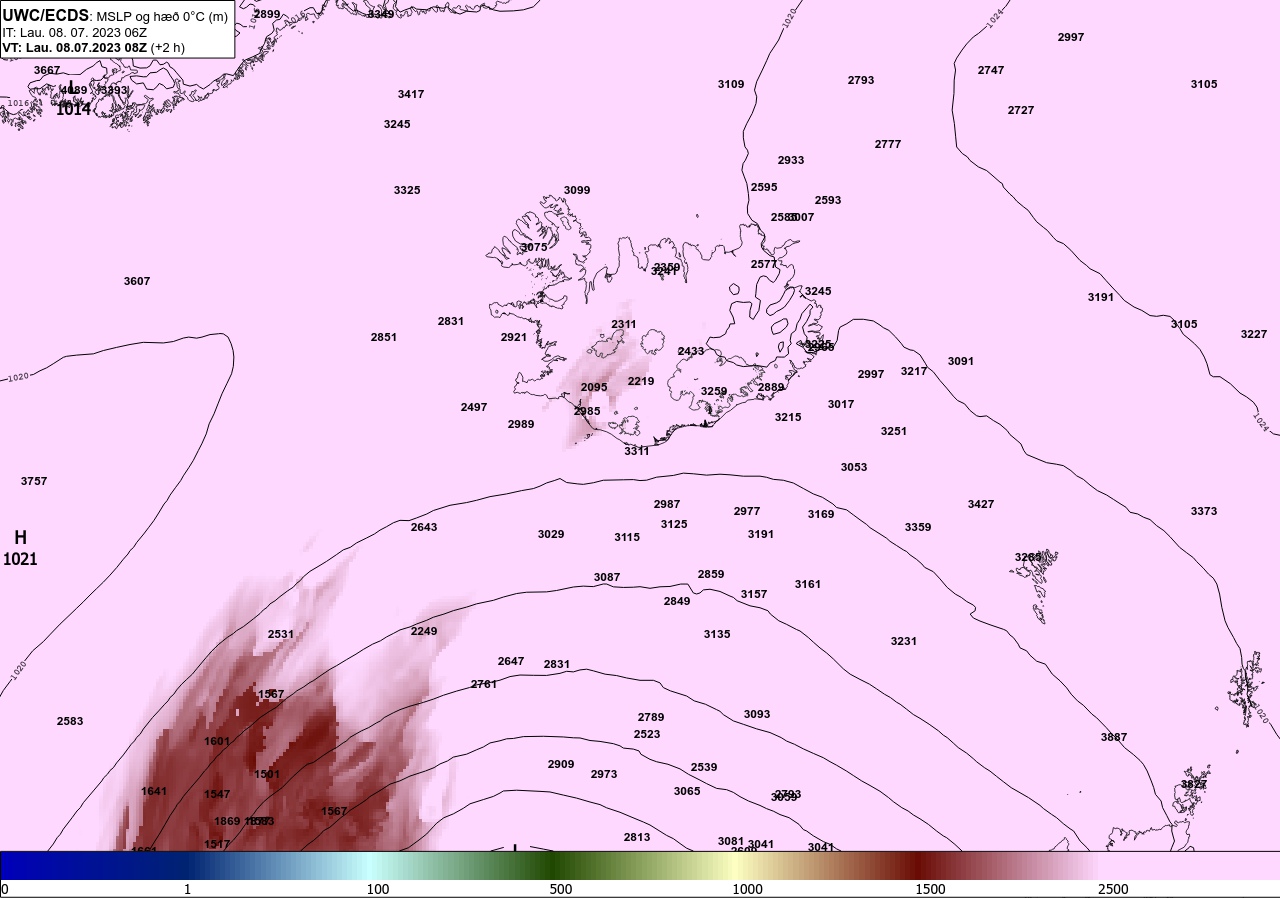This screenshot has width=1280, height=898.
Task: Click the colorbar tick label 500
Action: click(x=561, y=889)
